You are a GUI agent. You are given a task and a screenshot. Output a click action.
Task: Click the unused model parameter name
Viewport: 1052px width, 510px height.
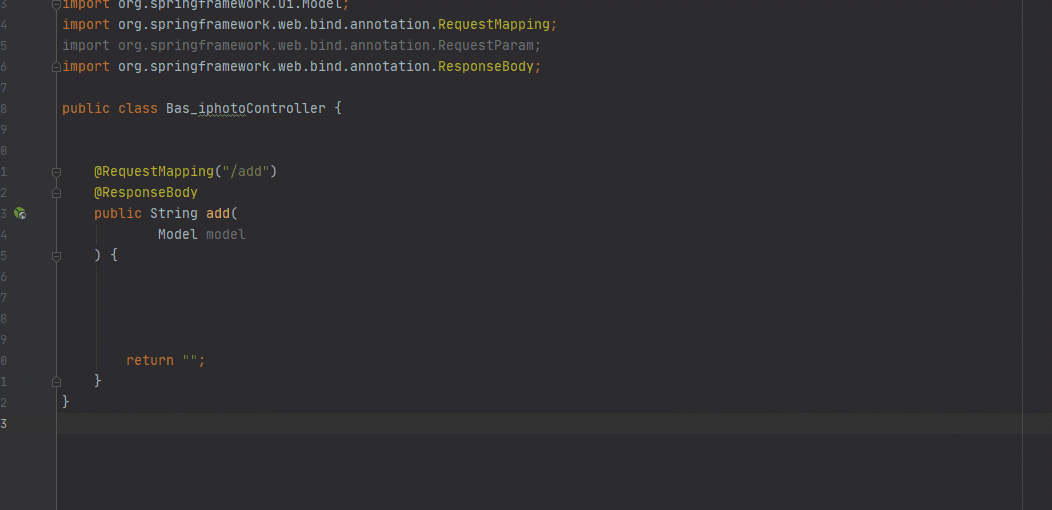[225, 234]
